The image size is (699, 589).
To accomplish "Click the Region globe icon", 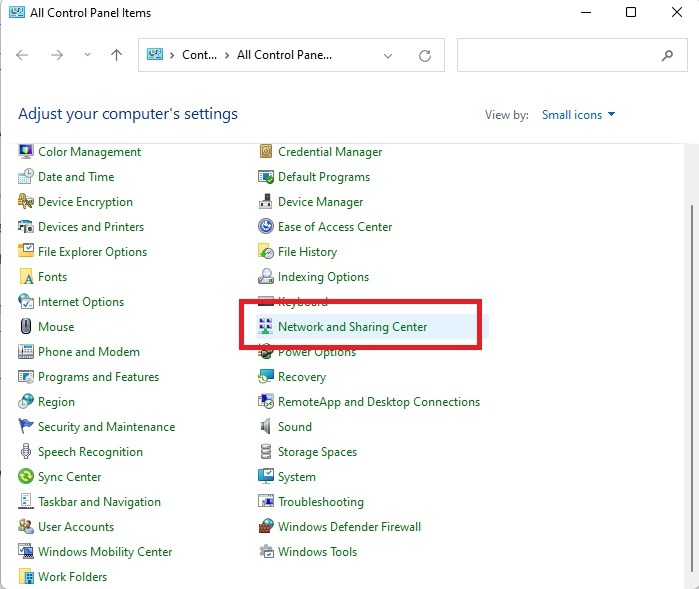I will (26, 401).
